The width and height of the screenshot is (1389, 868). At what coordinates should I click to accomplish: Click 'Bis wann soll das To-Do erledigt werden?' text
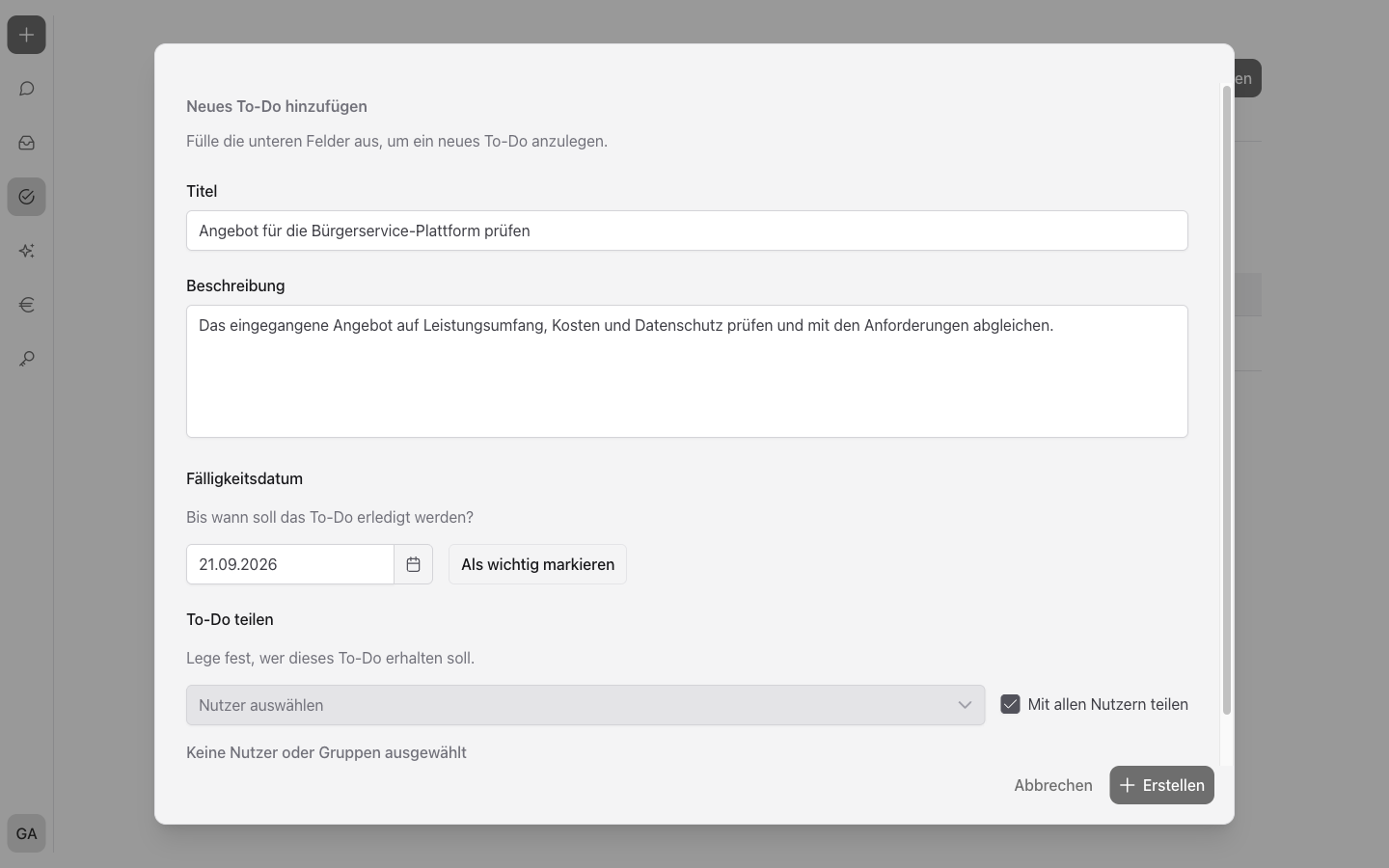pyautogui.click(x=330, y=517)
